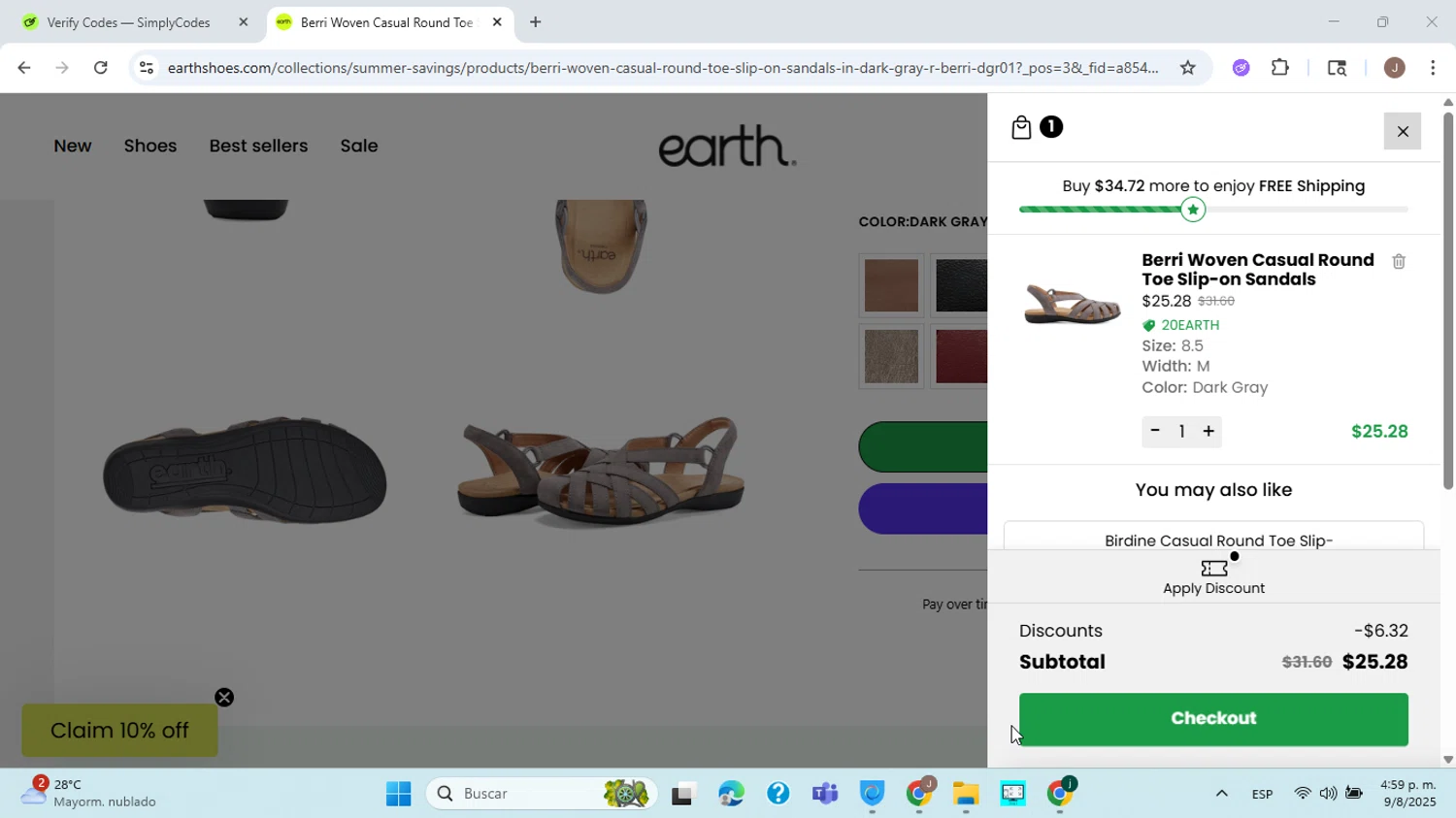Click the taskbar search box
This screenshot has width=1456, height=818.
tap(542, 794)
